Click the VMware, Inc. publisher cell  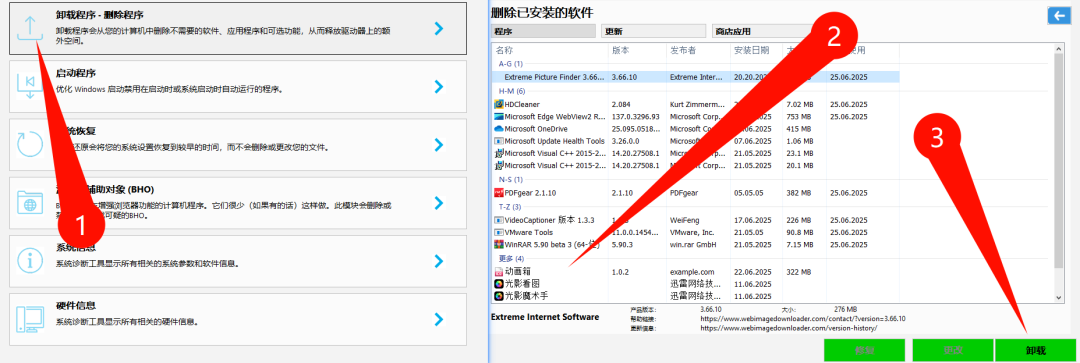click(x=692, y=232)
